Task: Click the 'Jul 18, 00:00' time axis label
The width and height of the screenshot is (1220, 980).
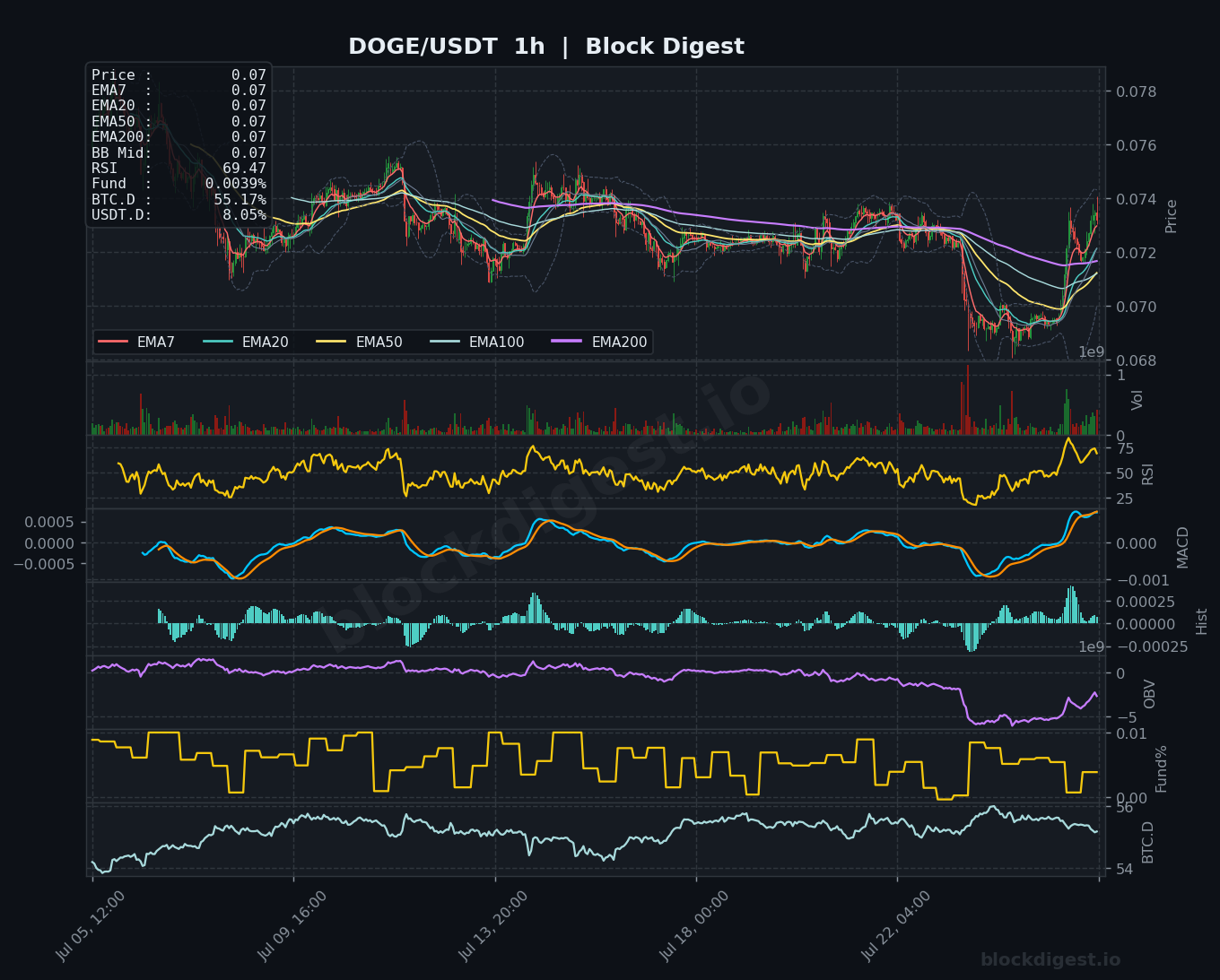Action: (694, 926)
